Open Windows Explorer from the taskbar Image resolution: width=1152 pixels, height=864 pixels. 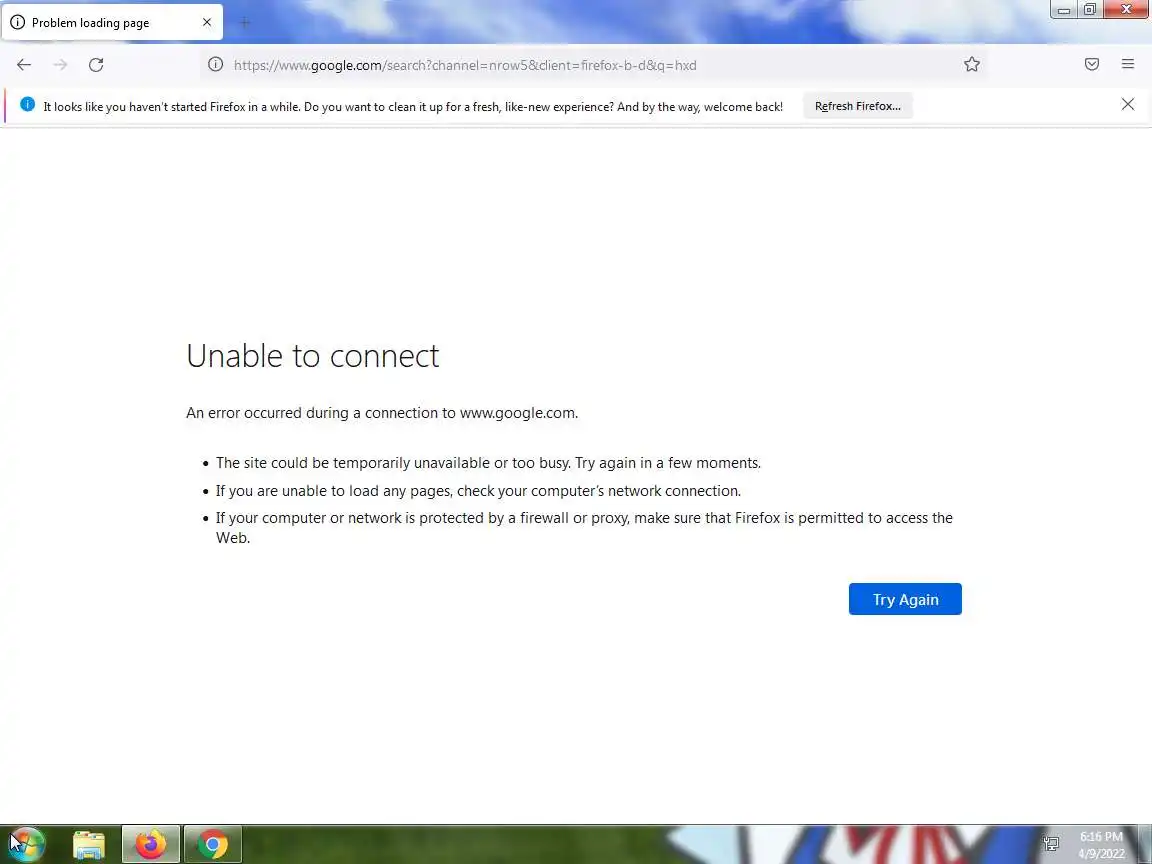pos(89,845)
